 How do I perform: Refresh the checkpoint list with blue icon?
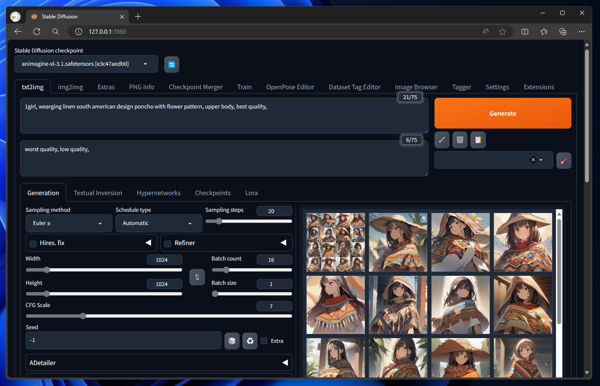click(171, 64)
